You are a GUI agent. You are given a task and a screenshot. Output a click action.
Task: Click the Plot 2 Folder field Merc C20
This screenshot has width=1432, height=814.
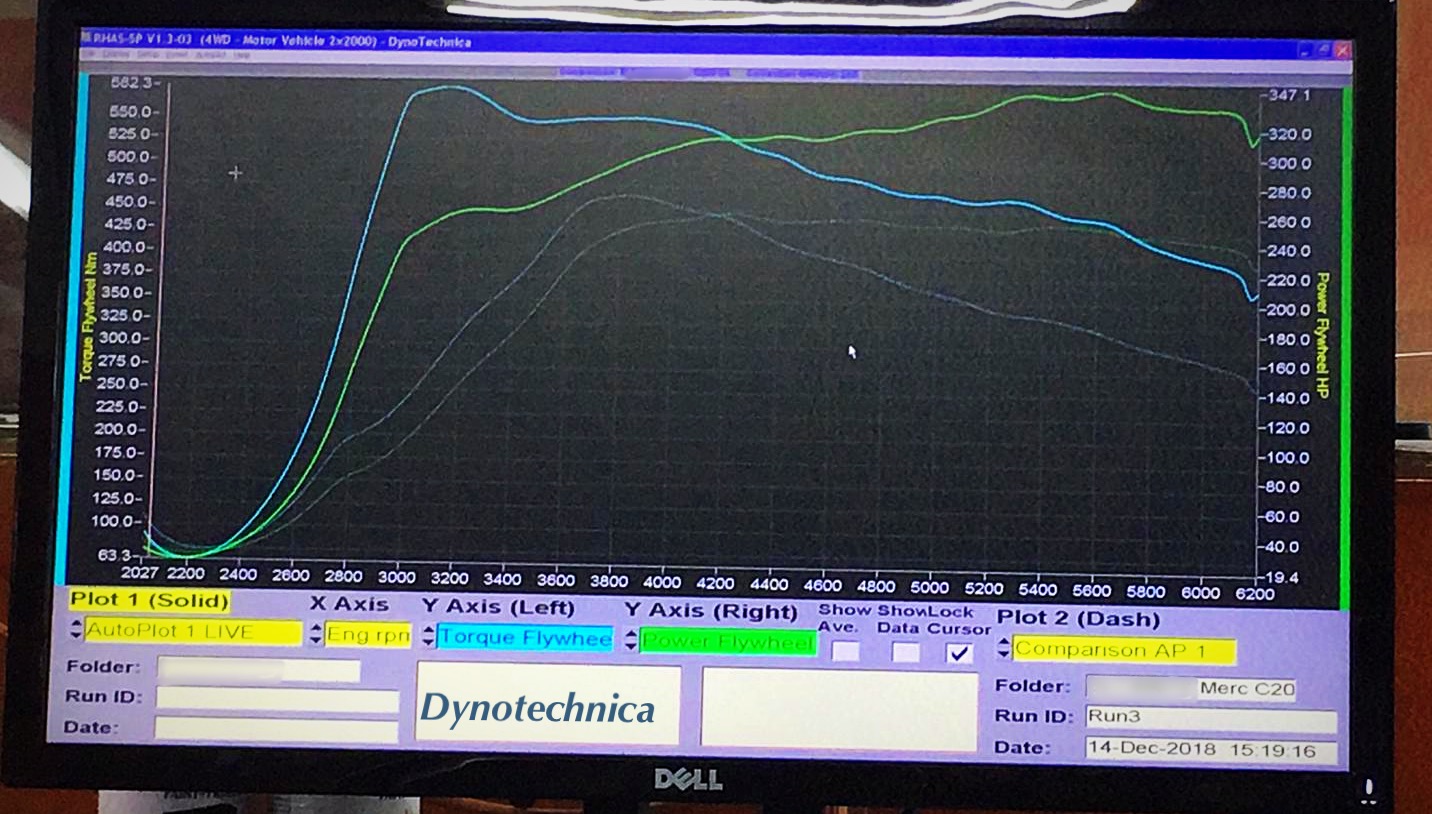1190,689
